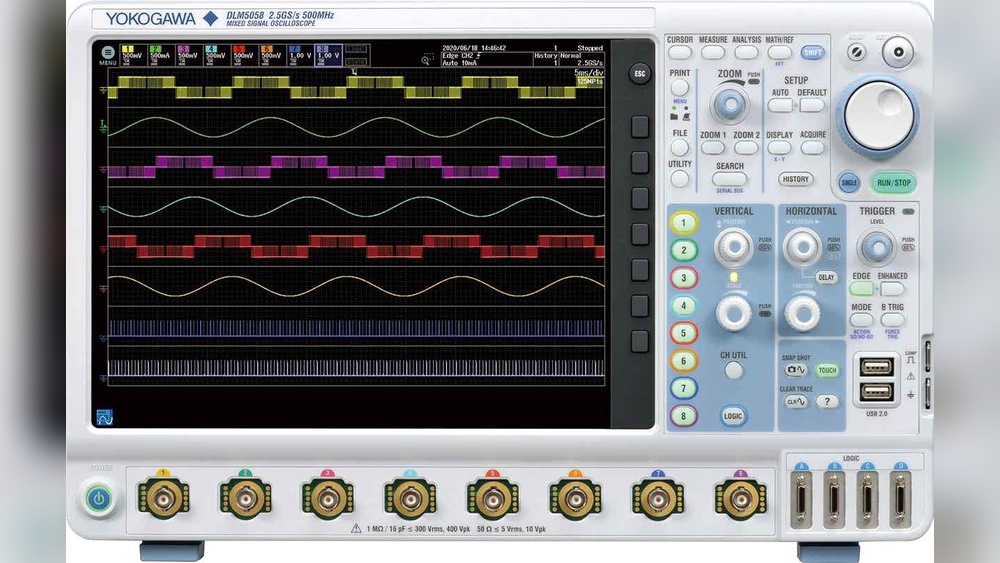Screen dimensions: 1000x563
Task: Click channel 7 BNC input connector
Action: [658, 499]
